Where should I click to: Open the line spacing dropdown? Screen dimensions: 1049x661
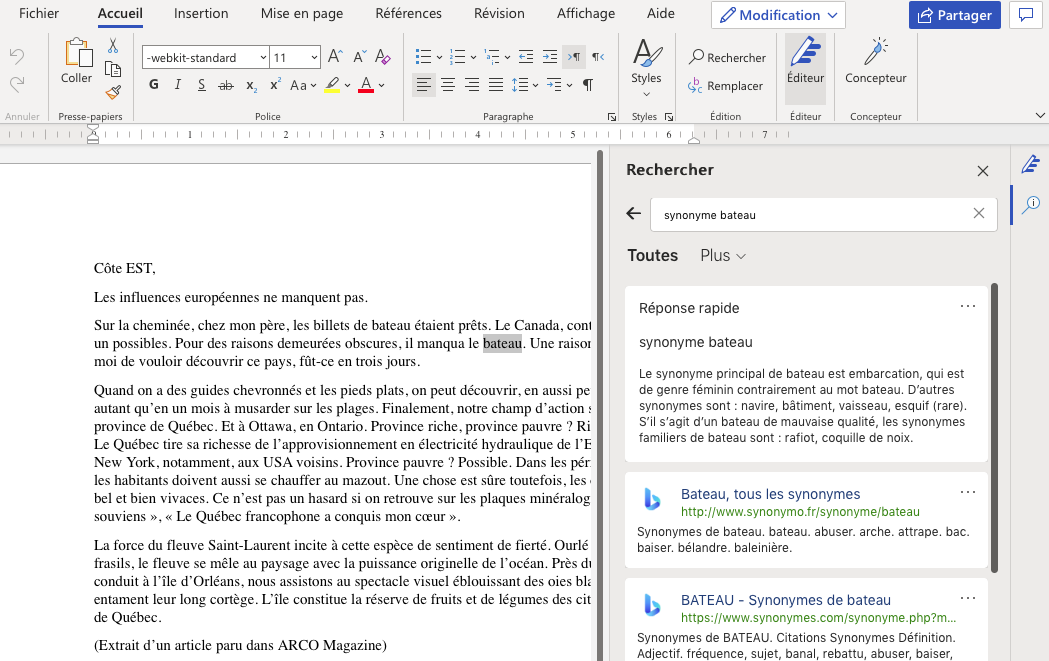click(537, 86)
